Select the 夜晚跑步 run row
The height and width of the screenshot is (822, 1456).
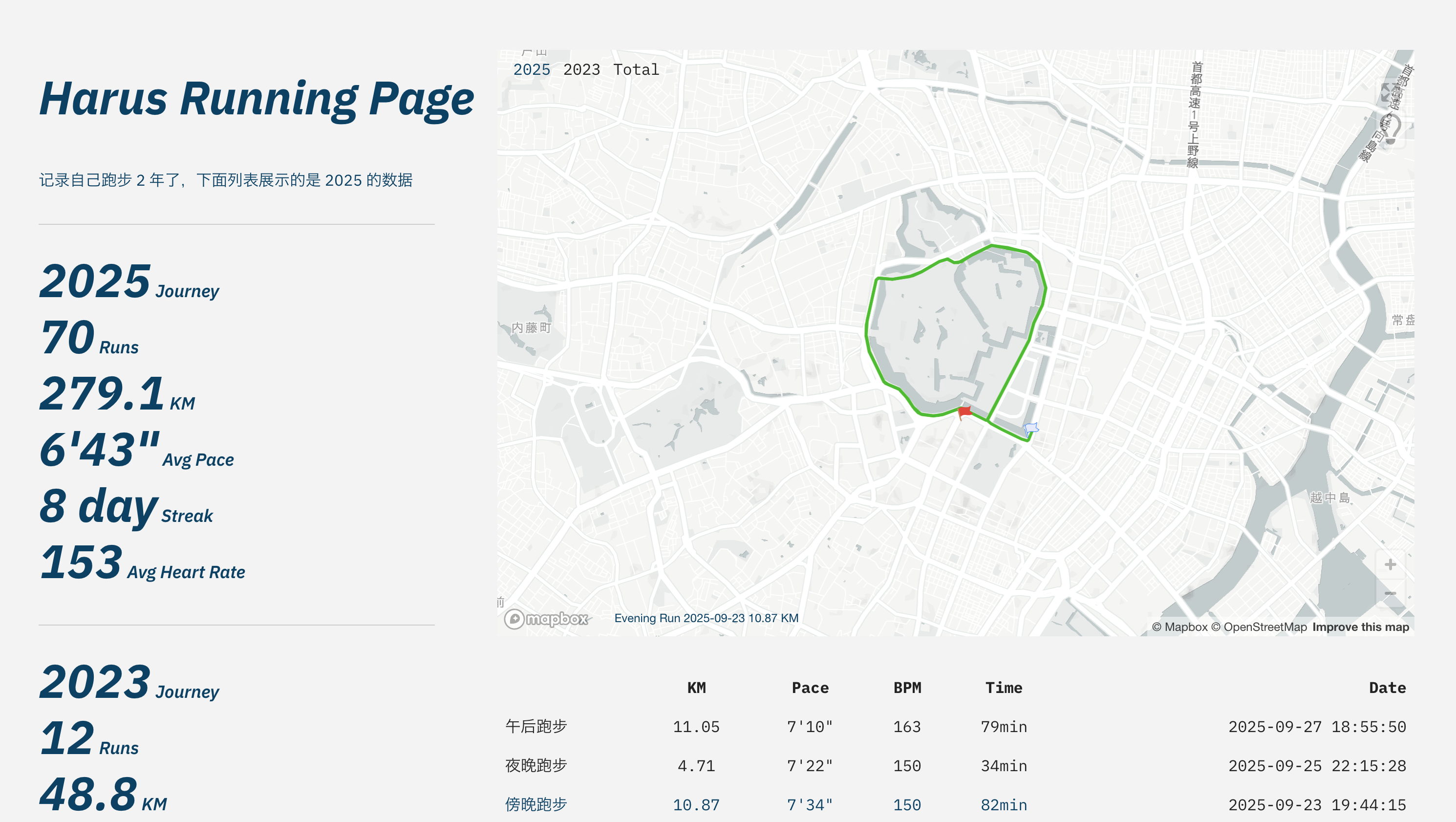click(956, 765)
